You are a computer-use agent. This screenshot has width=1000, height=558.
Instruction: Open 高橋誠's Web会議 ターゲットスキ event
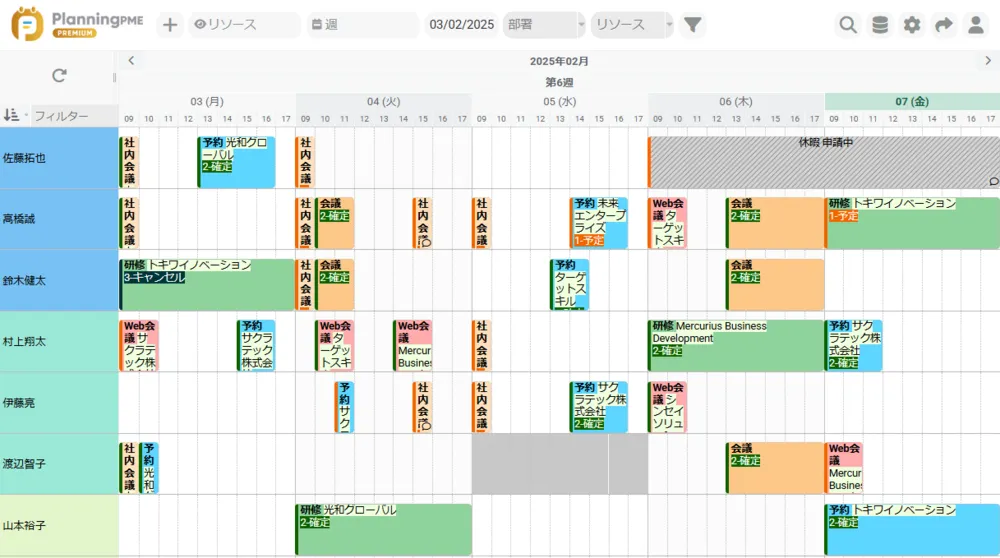[x=668, y=223]
